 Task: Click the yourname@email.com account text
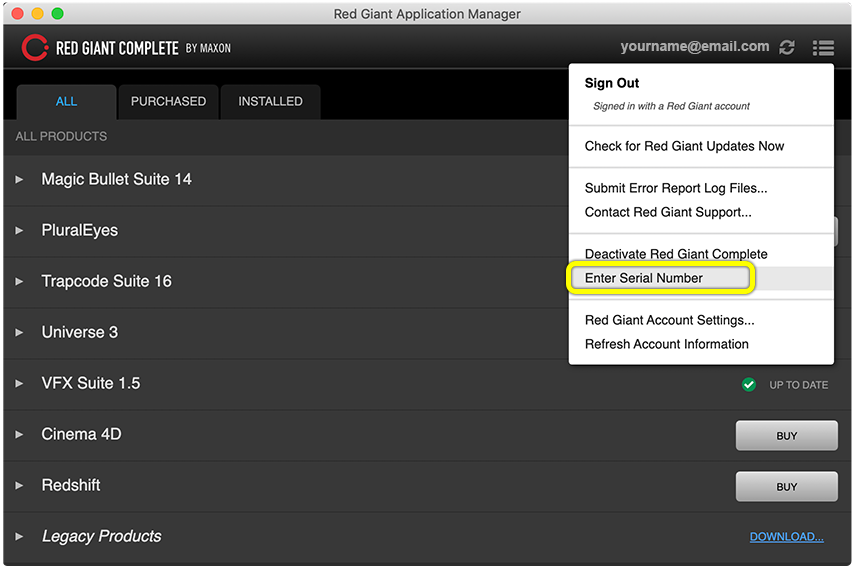point(695,46)
